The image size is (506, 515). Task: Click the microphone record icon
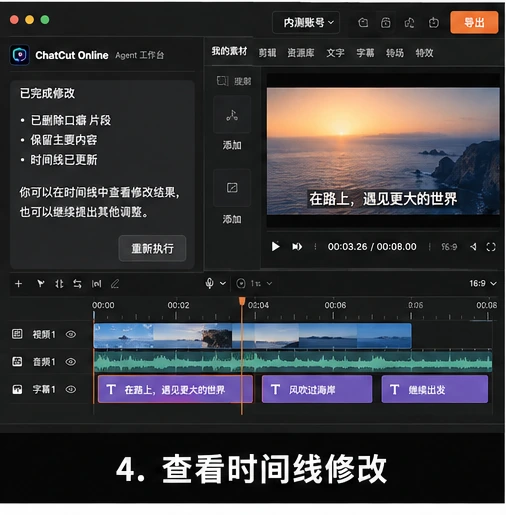209,283
